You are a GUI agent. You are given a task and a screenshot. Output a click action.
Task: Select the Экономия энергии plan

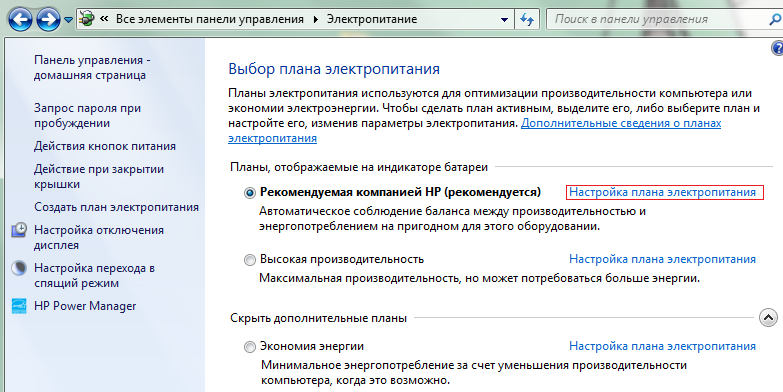(x=250, y=347)
